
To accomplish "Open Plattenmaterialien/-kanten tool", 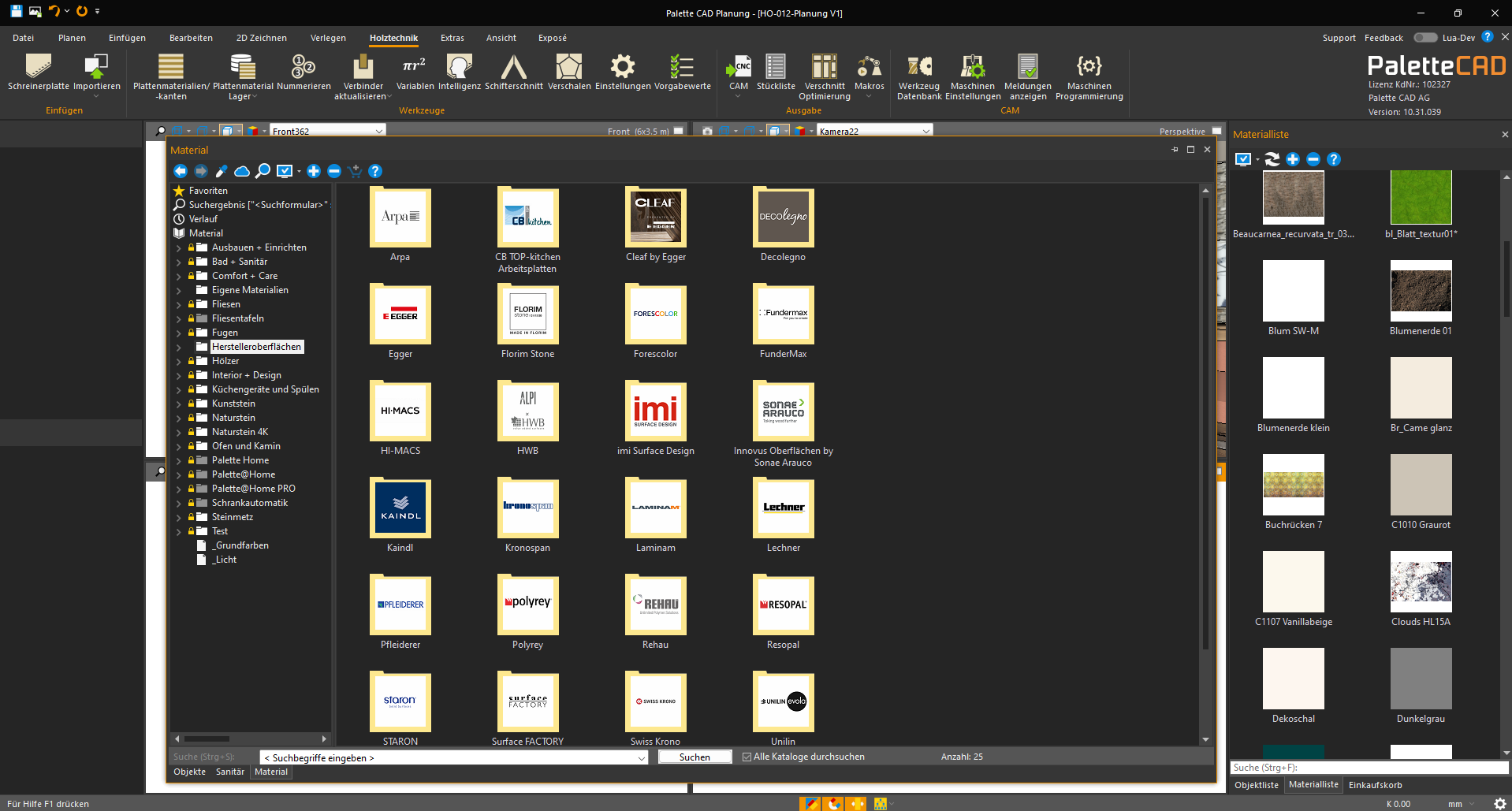I will click(x=171, y=77).
